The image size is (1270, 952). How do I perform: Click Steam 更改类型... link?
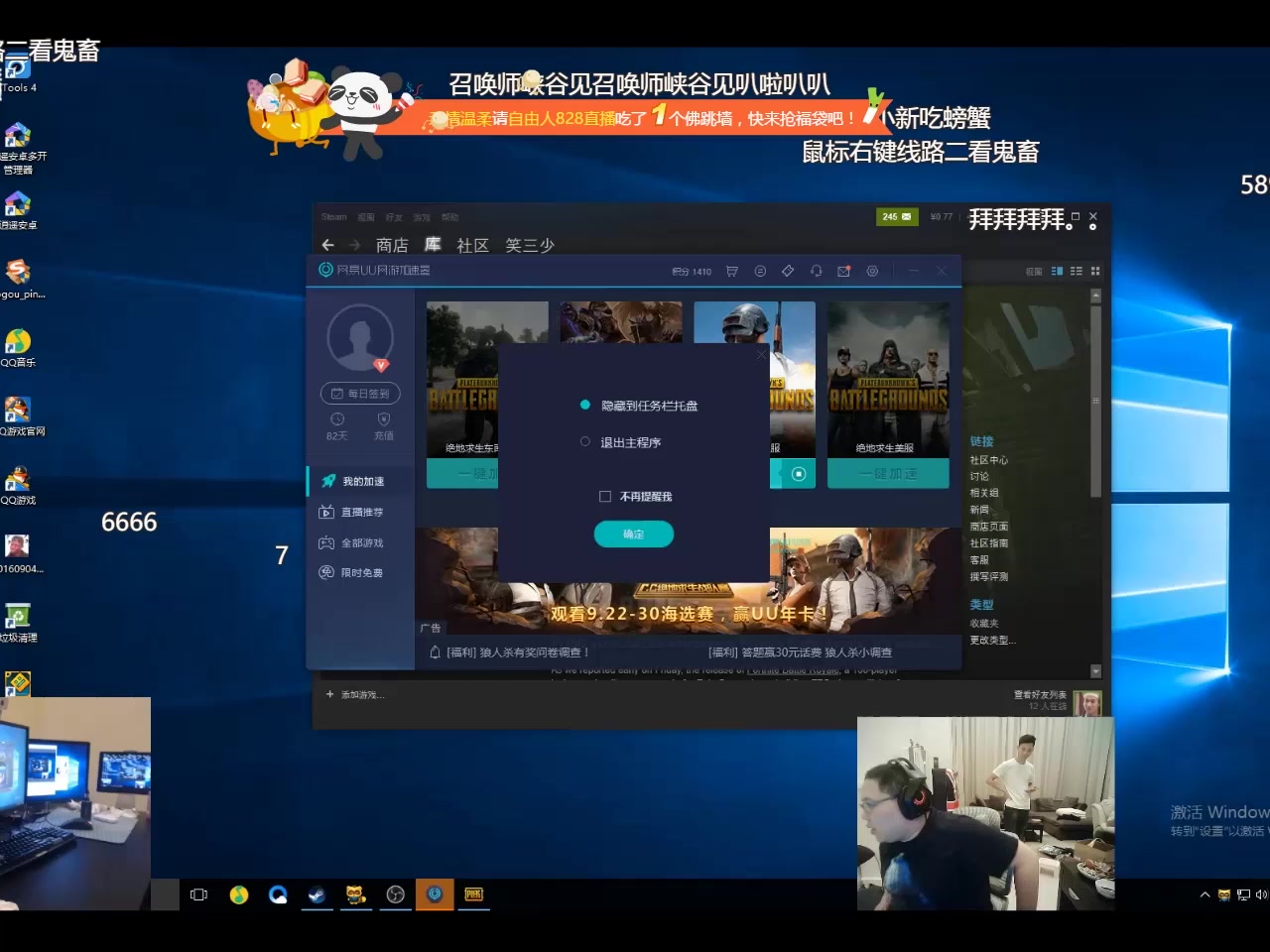(992, 640)
